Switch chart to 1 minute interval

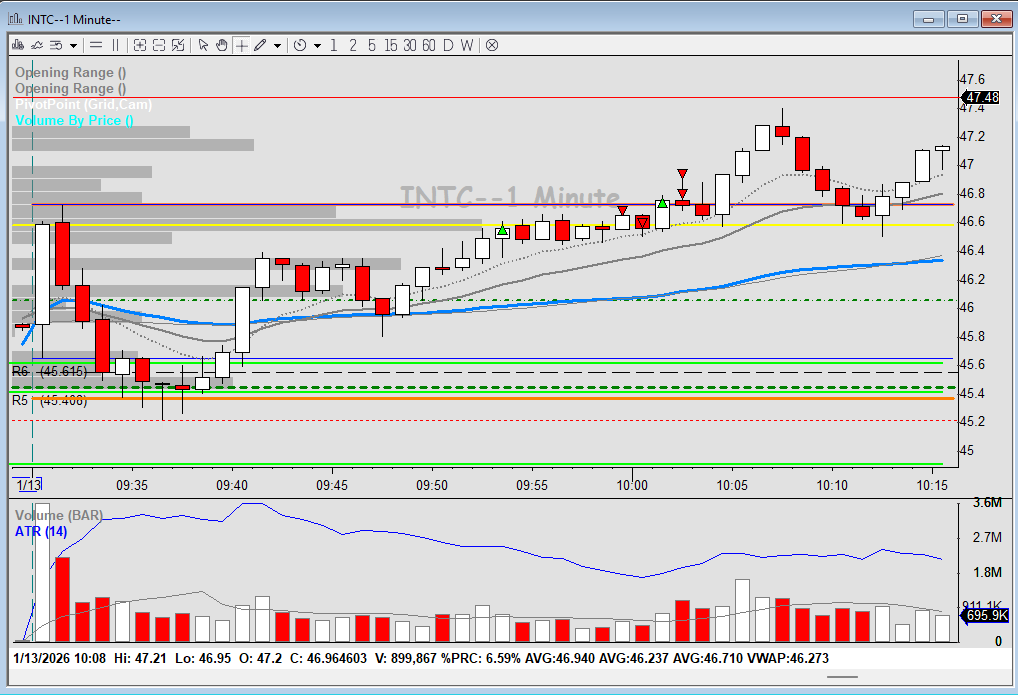(334, 45)
